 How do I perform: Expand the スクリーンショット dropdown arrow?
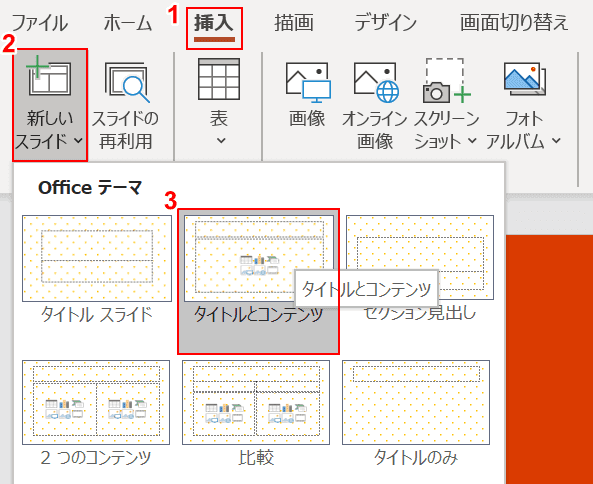[x=472, y=141]
